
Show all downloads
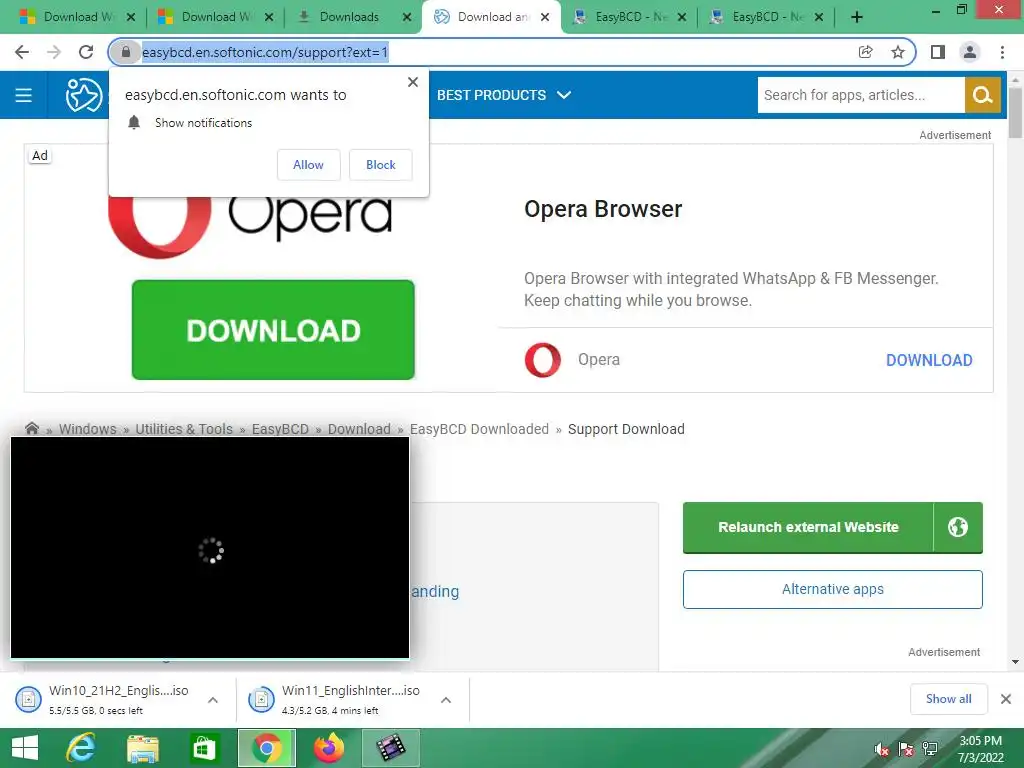pyautogui.click(x=948, y=699)
